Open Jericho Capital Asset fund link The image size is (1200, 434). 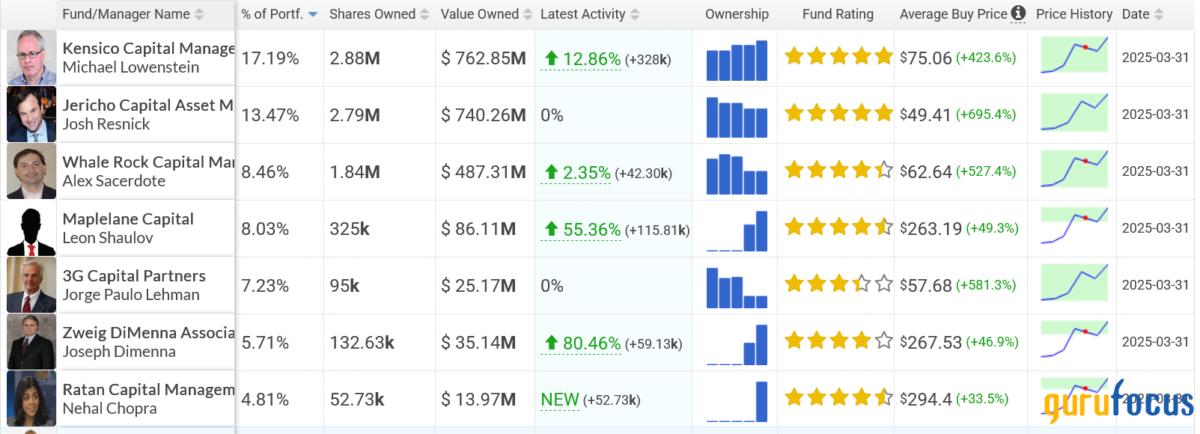(x=148, y=105)
